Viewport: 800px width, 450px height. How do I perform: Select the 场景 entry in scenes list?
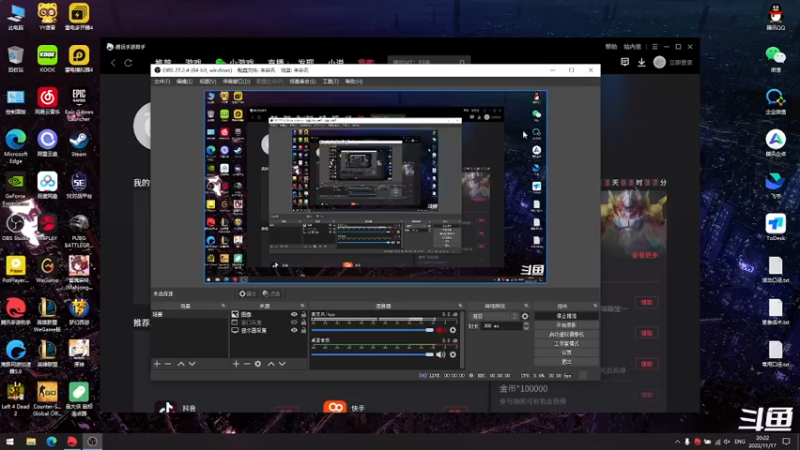tap(189, 314)
